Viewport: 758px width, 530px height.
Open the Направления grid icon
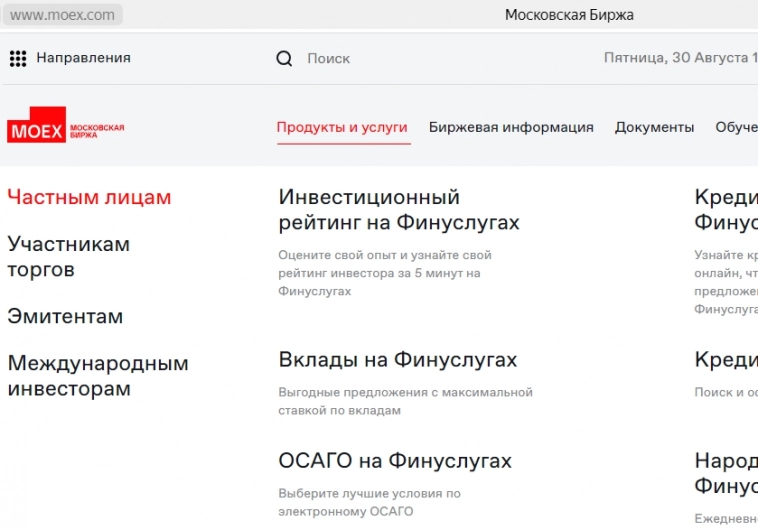click(x=18, y=59)
